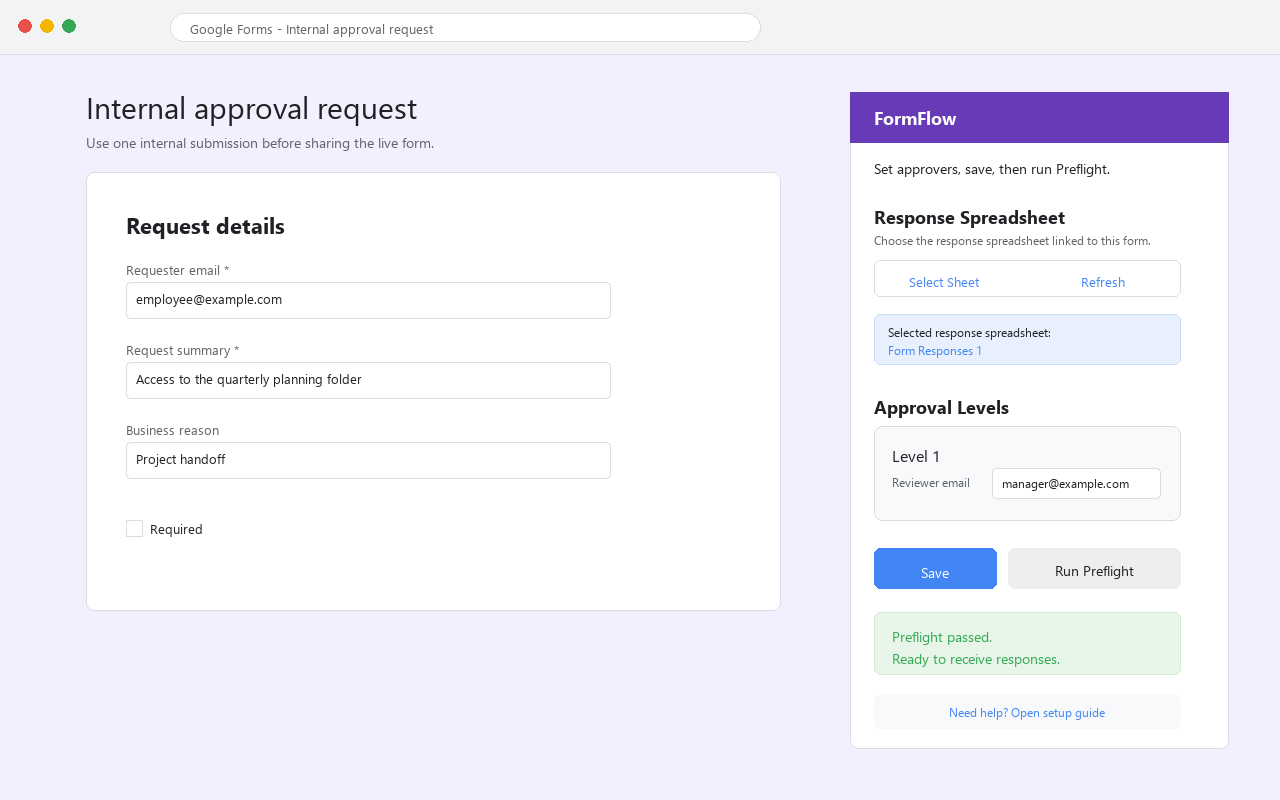
Task: Click the Approval Levels heading
Action: click(x=941, y=408)
